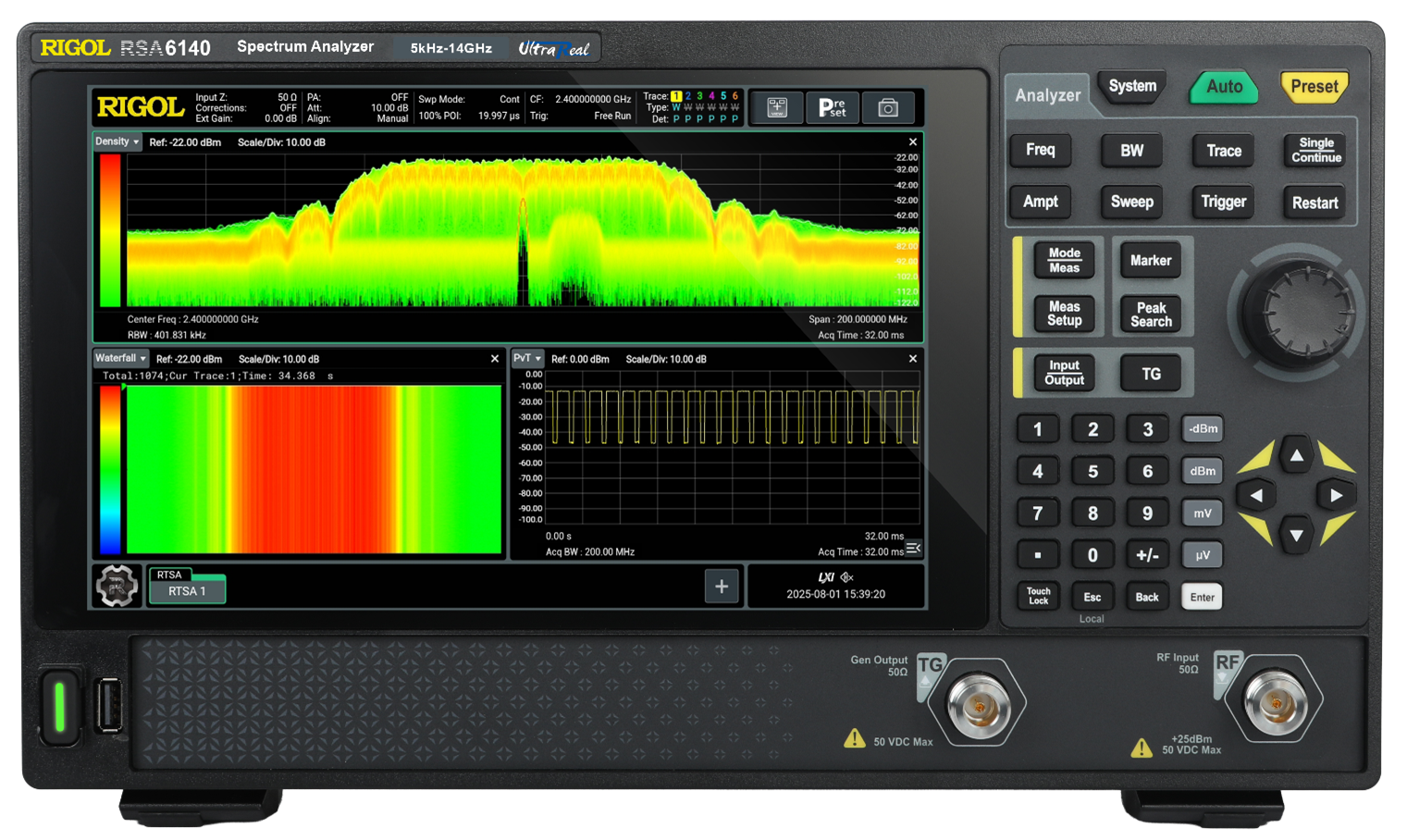Tap the 'Span : 200.000000 MHz' readout
The width and height of the screenshot is (1407, 840).
click(x=858, y=319)
